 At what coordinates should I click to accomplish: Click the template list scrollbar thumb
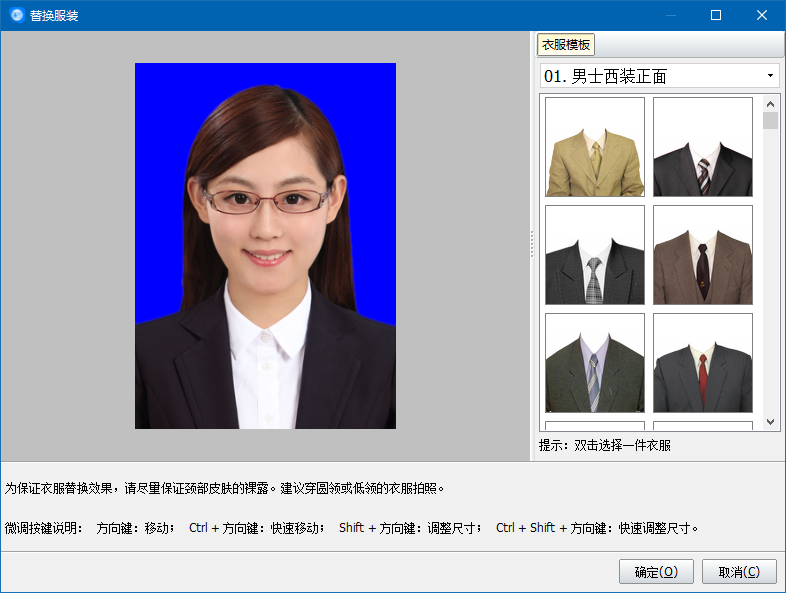click(x=770, y=121)
